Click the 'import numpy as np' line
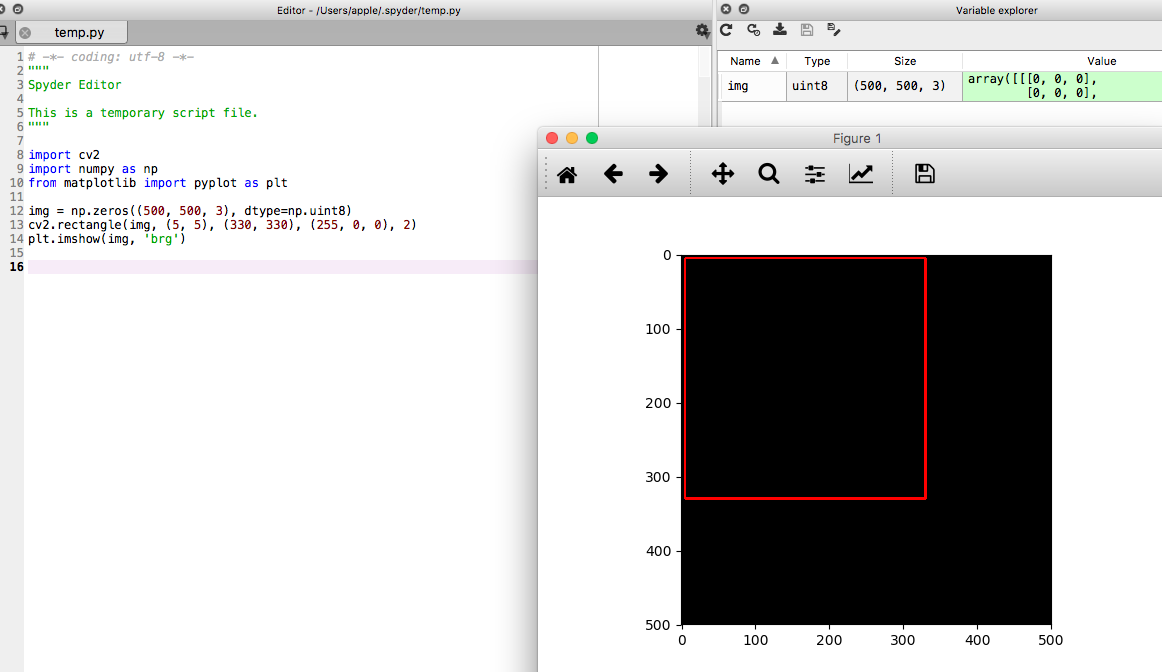 (x=93, y=169)
